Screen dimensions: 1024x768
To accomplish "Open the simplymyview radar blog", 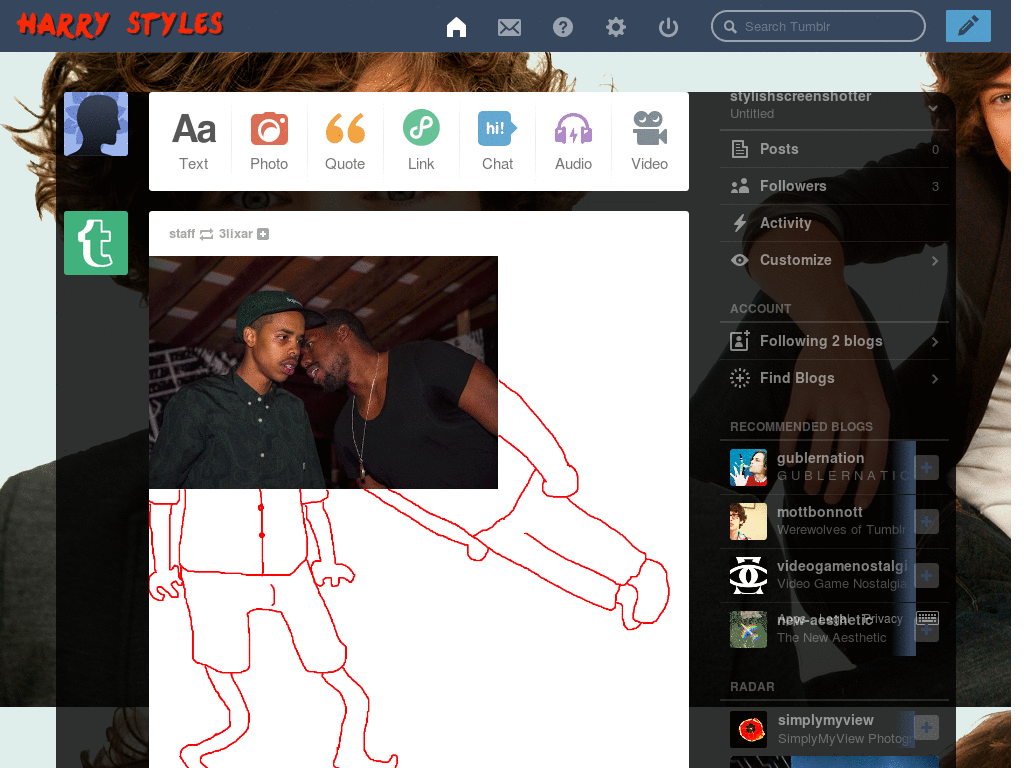I will coord(825,720).
